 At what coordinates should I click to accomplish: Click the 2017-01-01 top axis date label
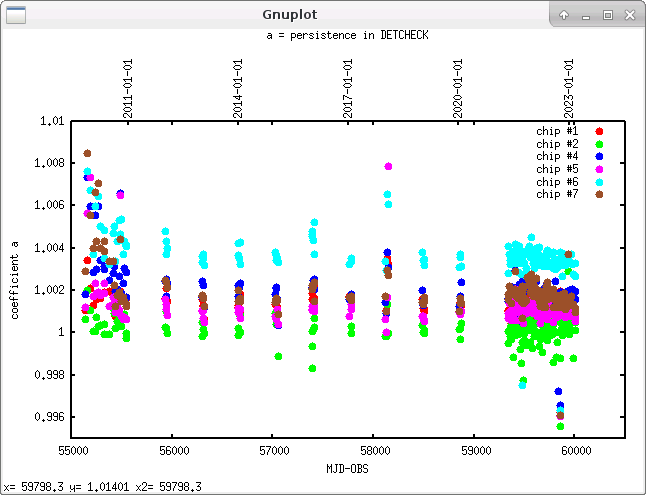pos(349,89)
